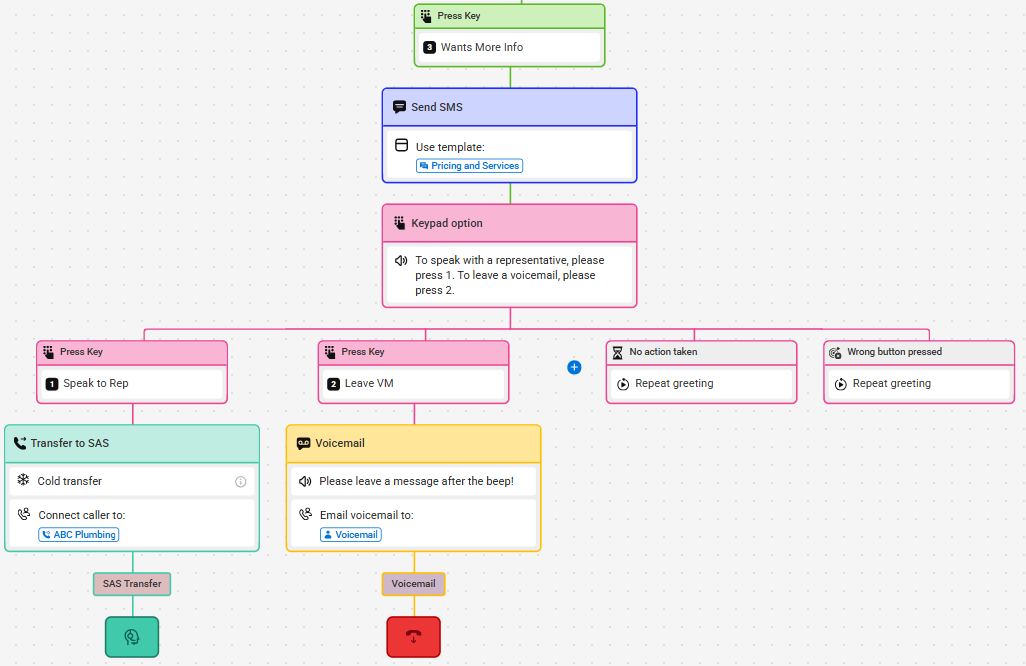Select the SAS Transfer label tag
Screen dimensions: 1026x666
coord(132,584)
